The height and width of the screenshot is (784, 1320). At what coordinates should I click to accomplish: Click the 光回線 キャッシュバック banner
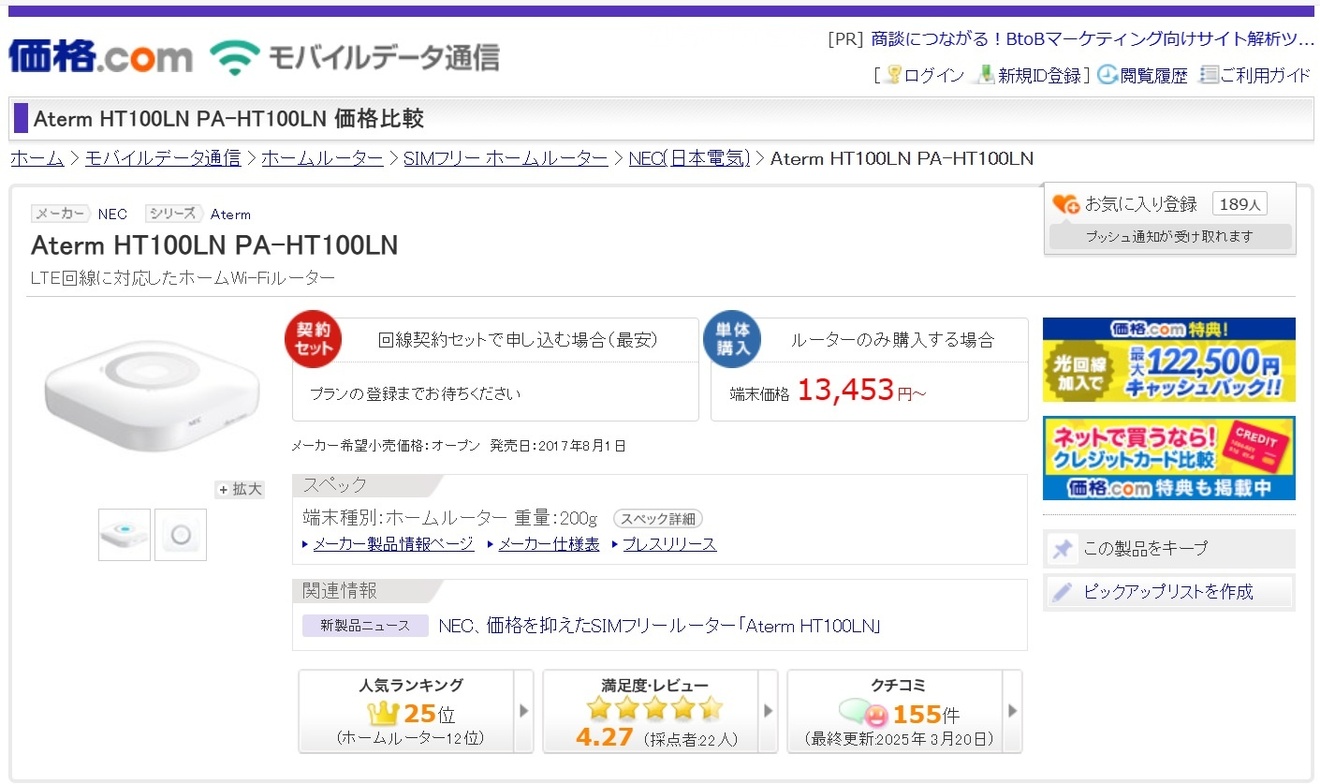click(x=1168, y=359)
